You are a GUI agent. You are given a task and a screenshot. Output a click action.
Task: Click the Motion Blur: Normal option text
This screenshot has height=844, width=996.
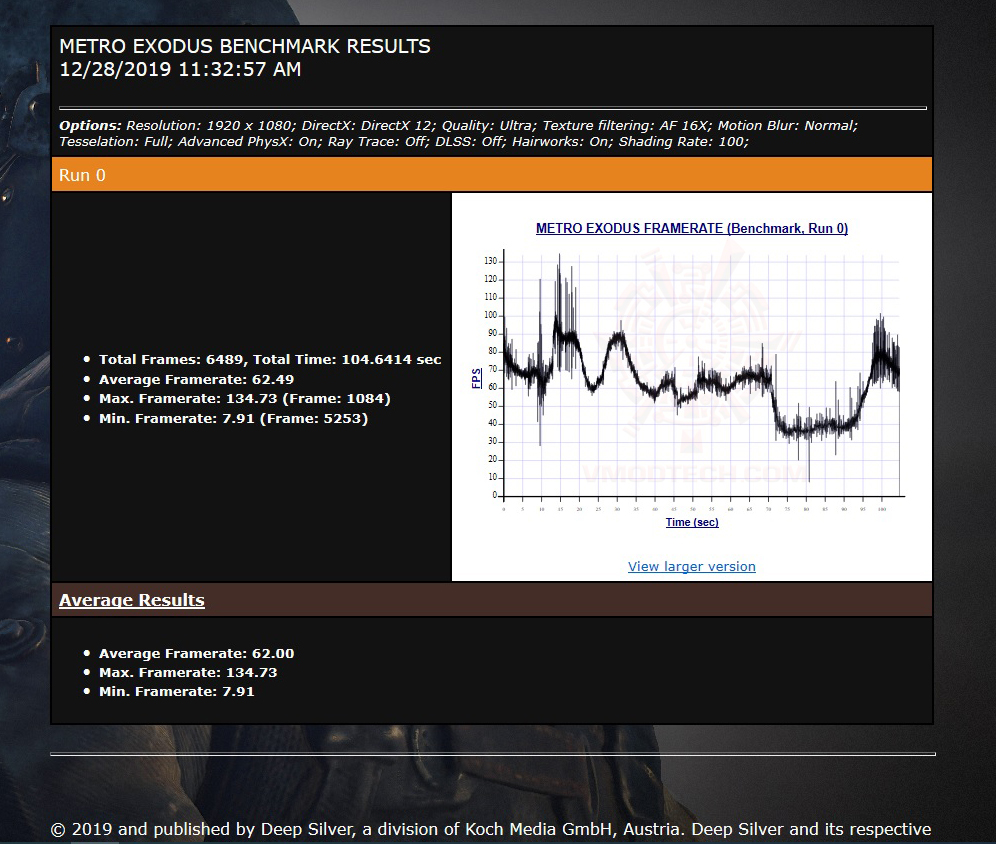pyautogui.click(x=788, y=126)
